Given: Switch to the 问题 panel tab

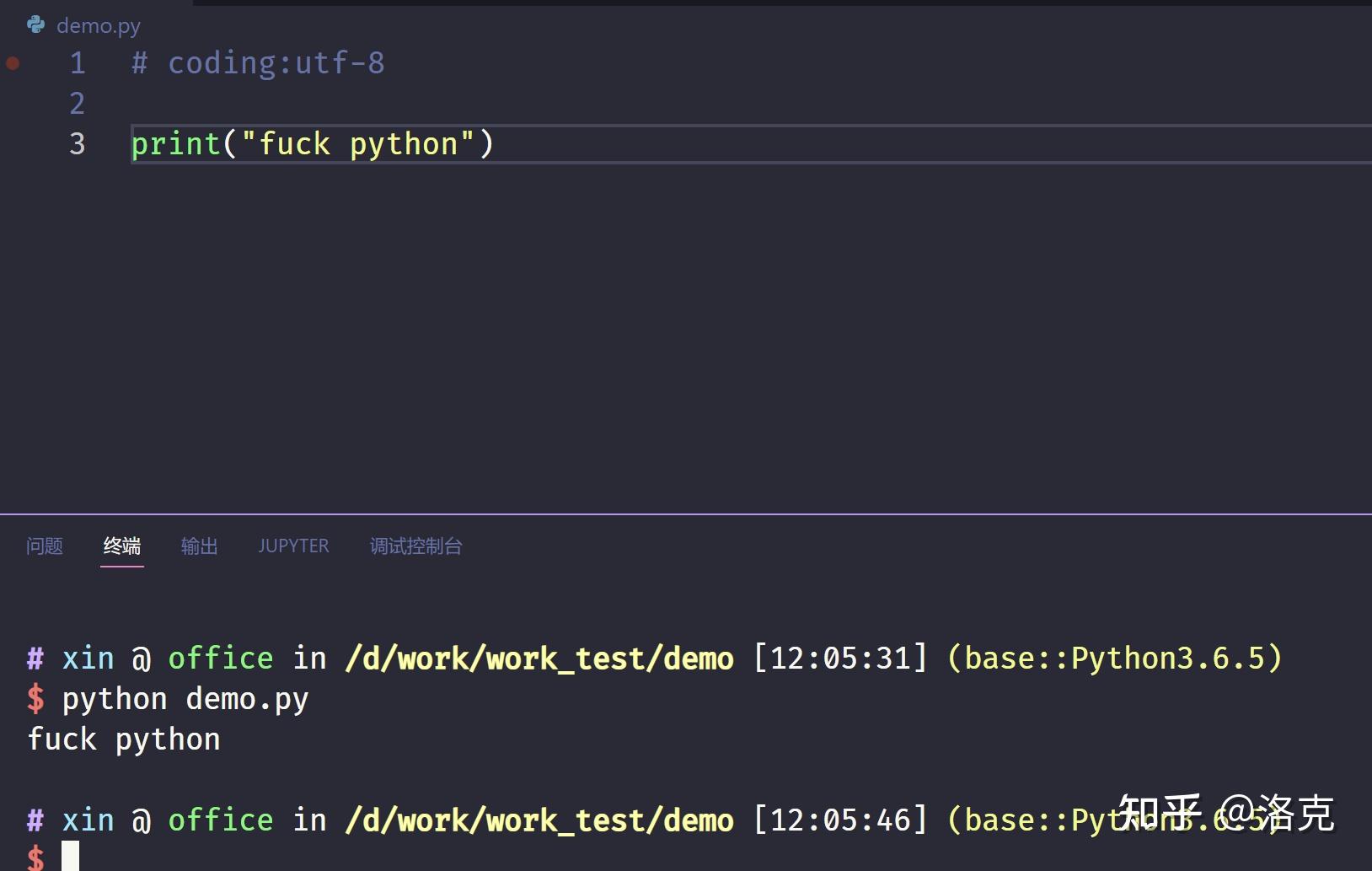Looking at the screenshot, I should 45,546.
